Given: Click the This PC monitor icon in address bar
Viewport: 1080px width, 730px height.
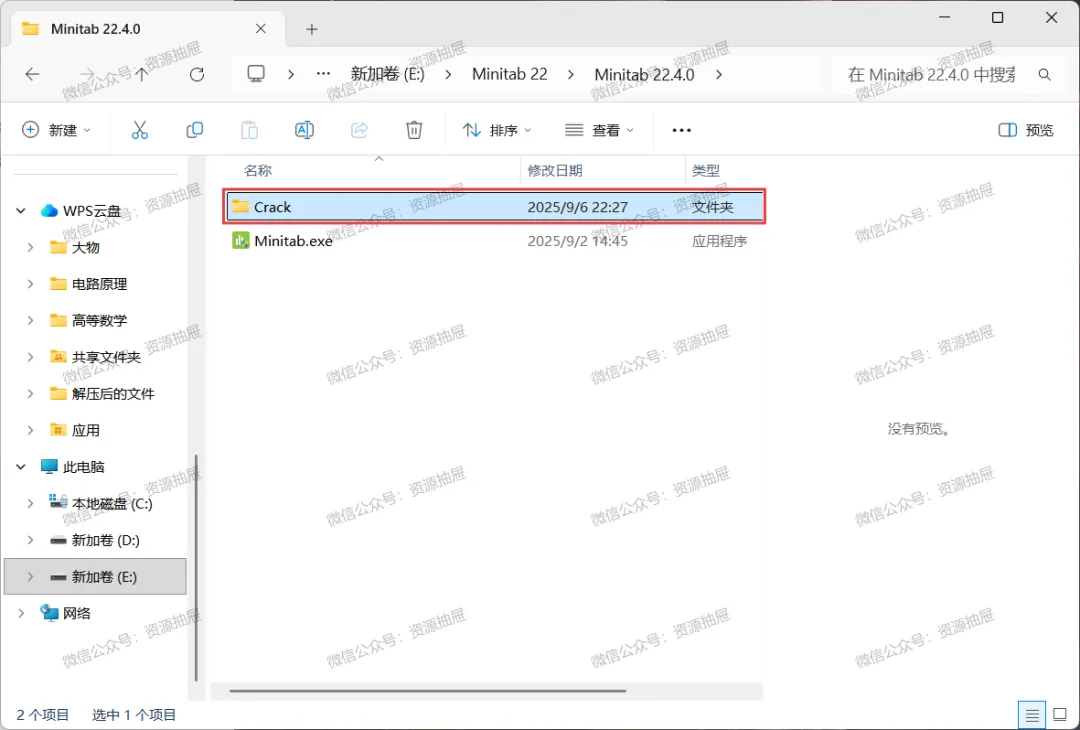Looking at the screenshot, I should 256,74.
